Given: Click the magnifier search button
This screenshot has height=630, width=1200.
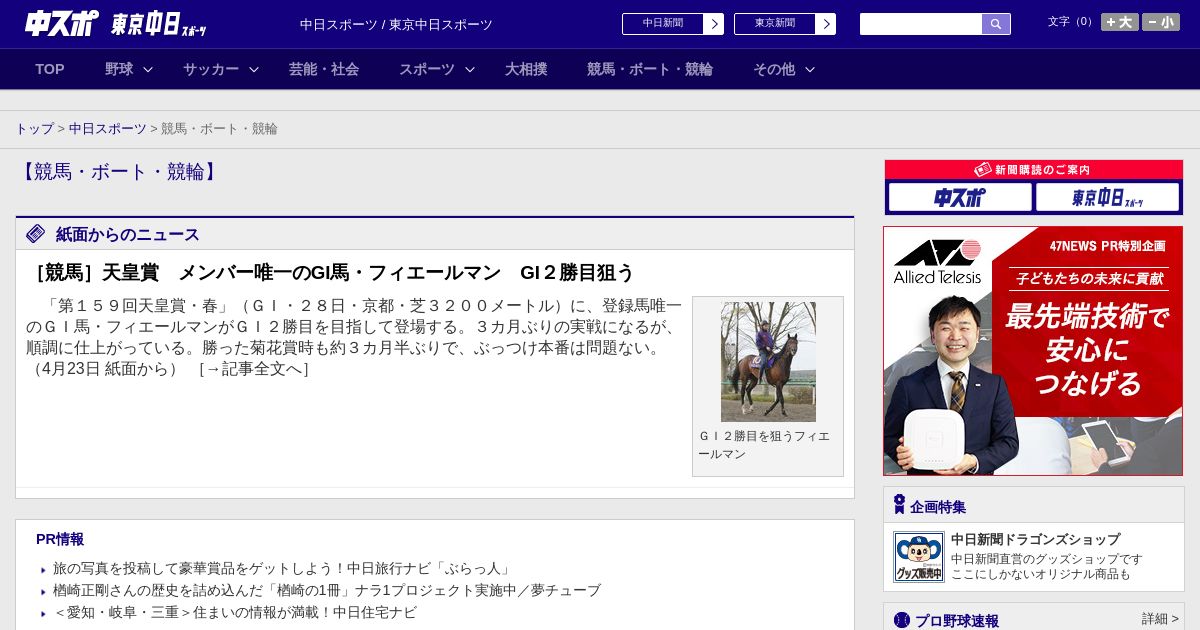Looking at the screenshot, I should tap(996, 24).
